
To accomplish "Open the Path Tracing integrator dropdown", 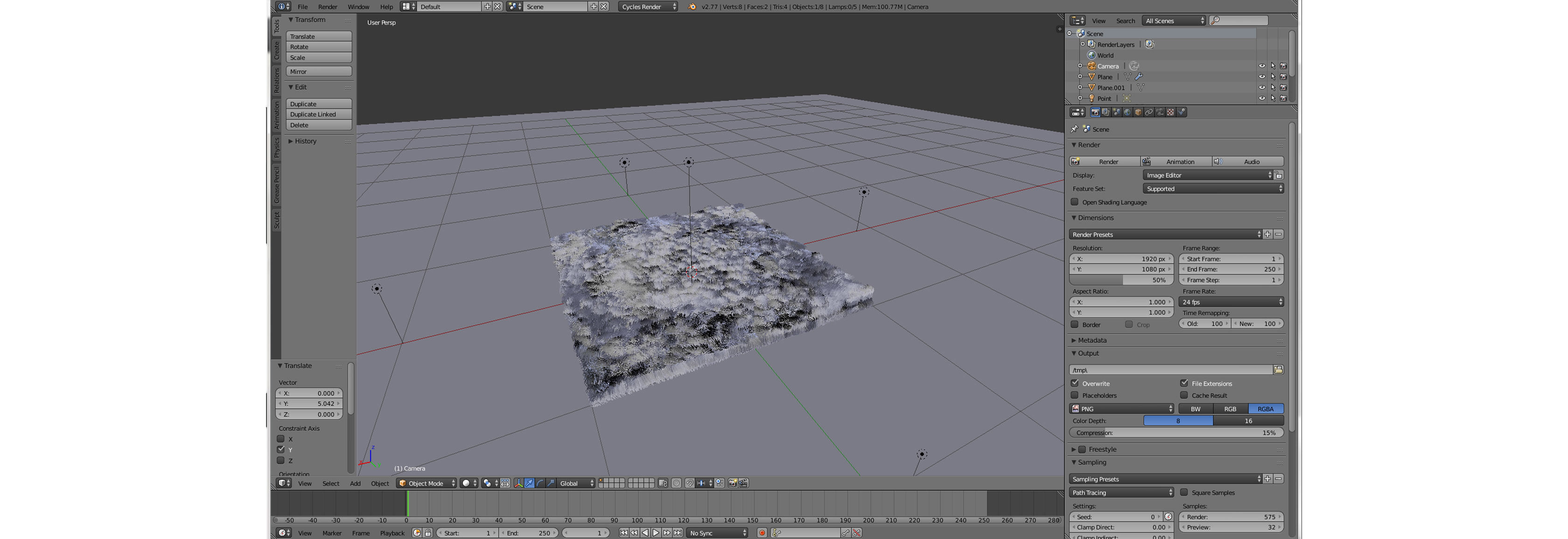I will point(1121,492).
